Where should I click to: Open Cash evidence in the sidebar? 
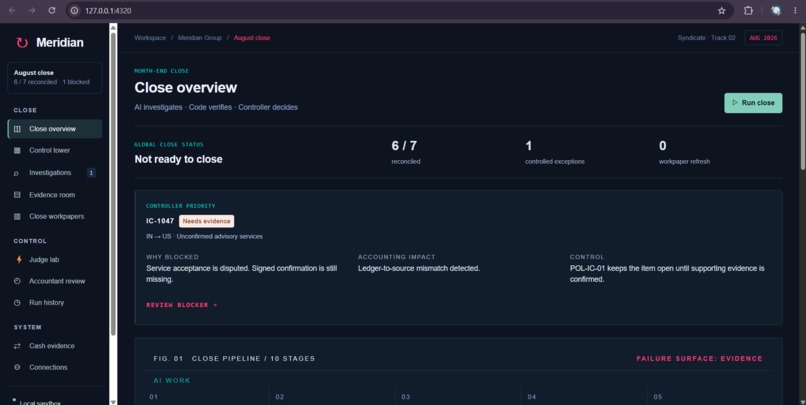[55, 346]
